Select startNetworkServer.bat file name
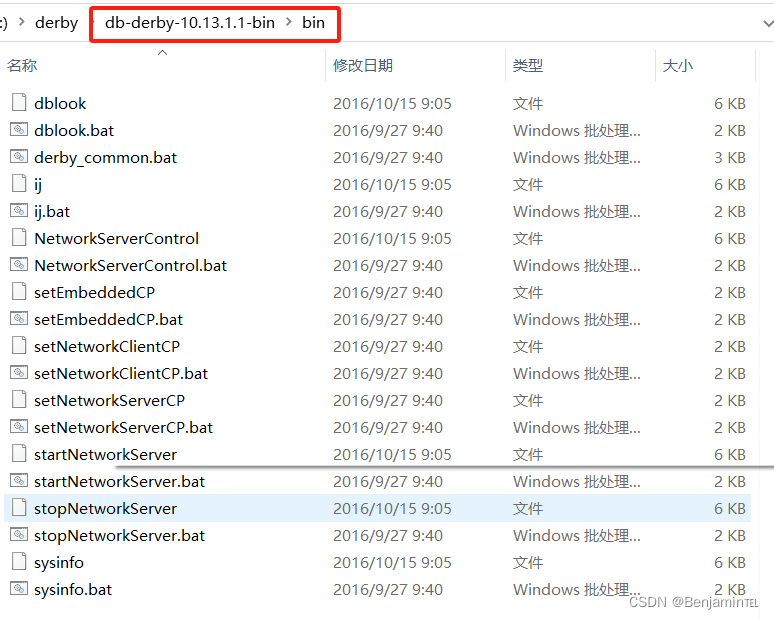Viewport: 774px width, 619px height. (x=119, y=482)
